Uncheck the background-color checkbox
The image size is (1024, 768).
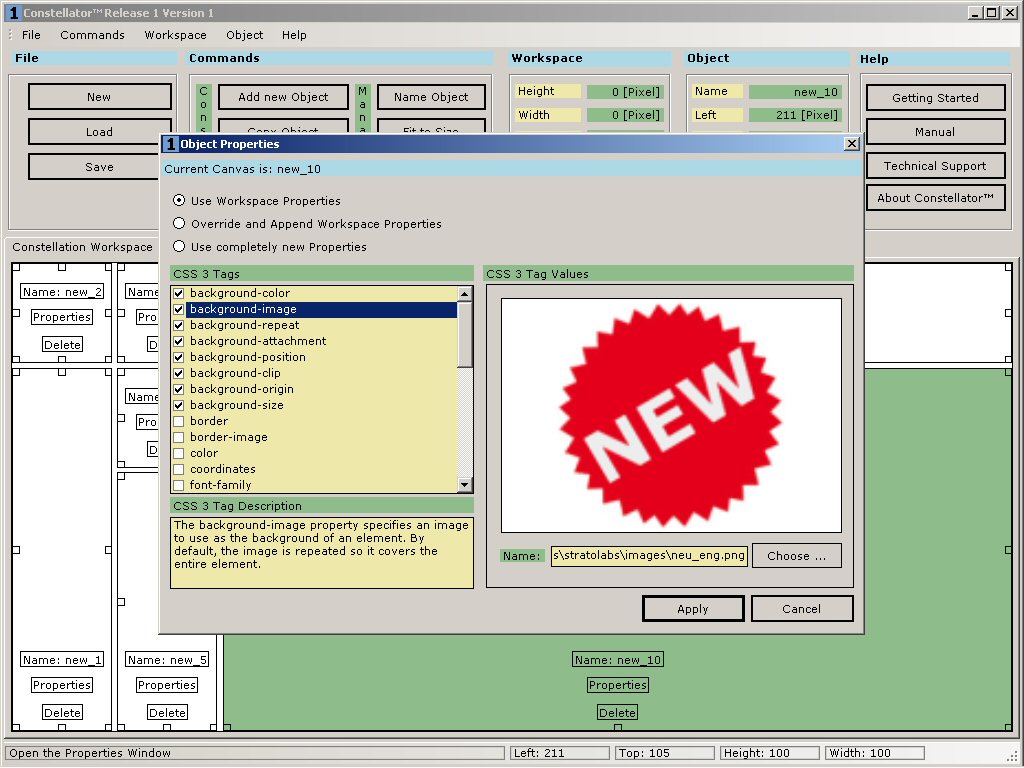pos(179,293)
